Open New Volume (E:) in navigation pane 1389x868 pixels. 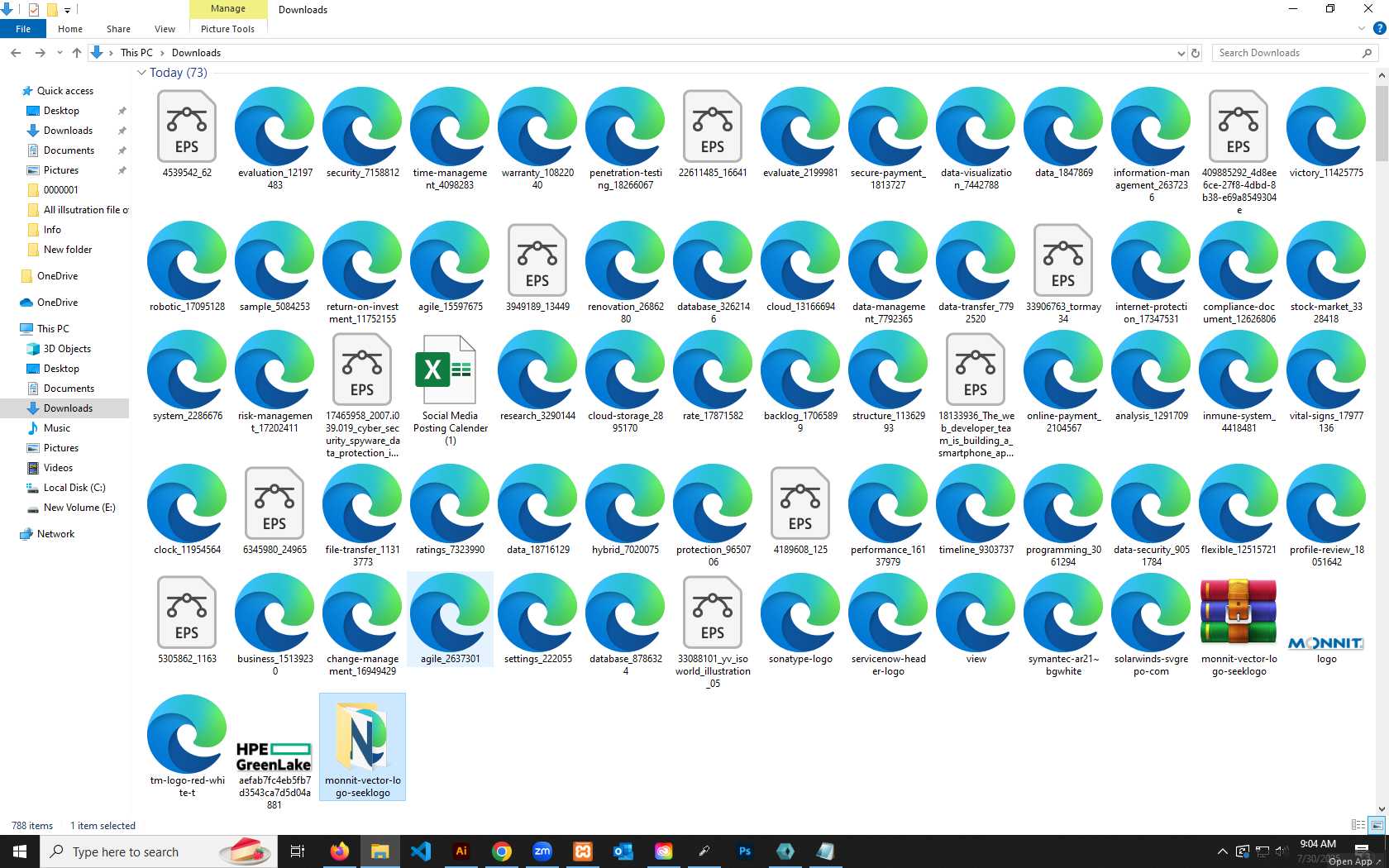[x=79, y=508]
